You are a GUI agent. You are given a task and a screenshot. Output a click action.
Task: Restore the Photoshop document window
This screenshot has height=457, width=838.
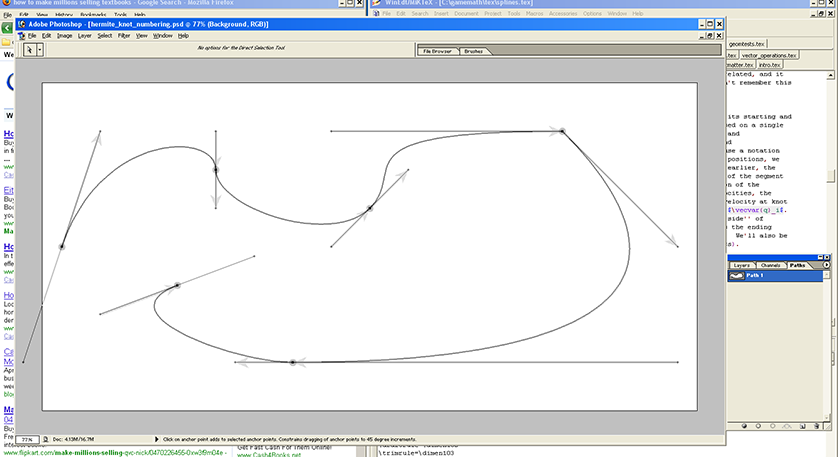click(710, 36)
